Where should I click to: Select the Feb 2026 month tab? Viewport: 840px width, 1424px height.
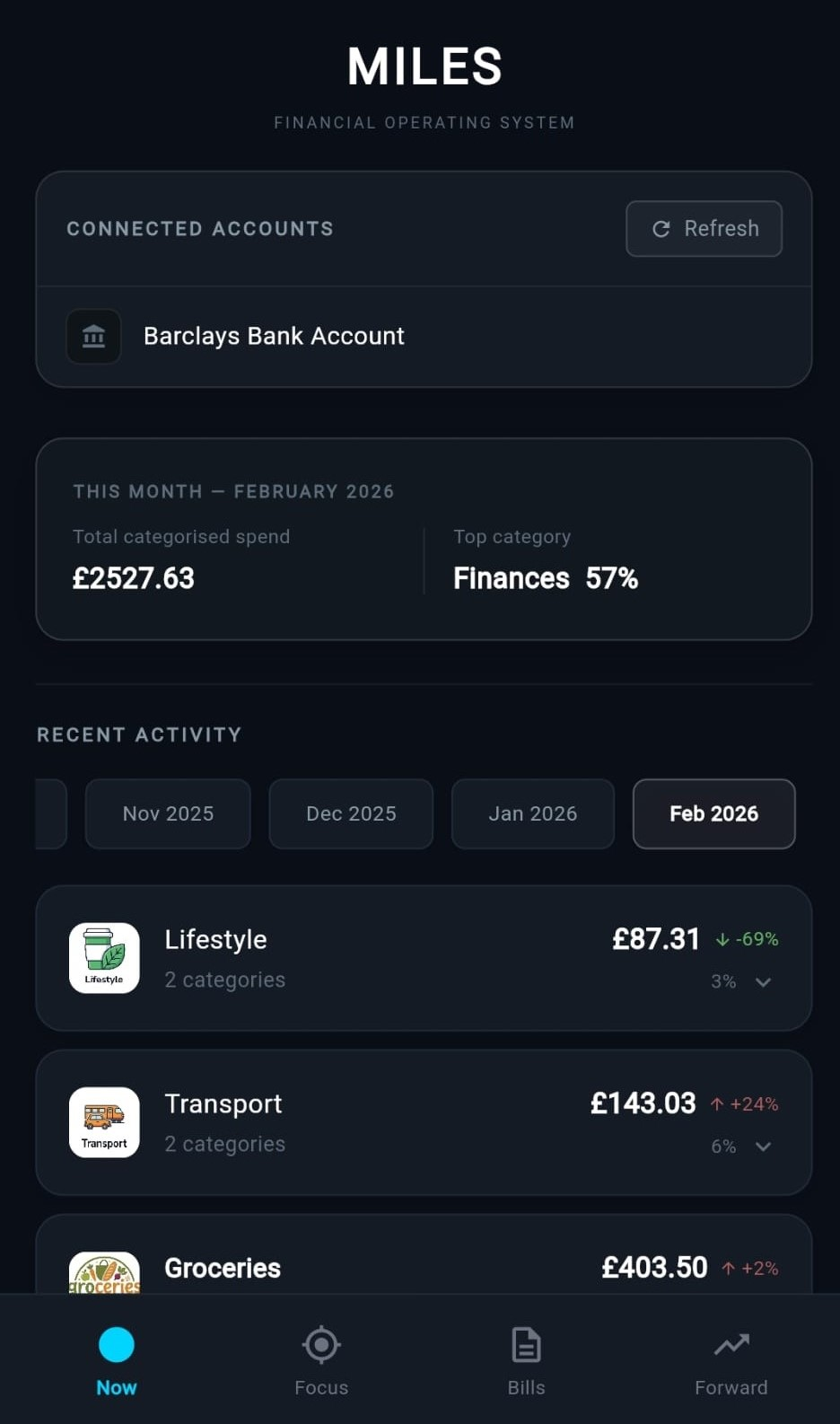(713, 813)
